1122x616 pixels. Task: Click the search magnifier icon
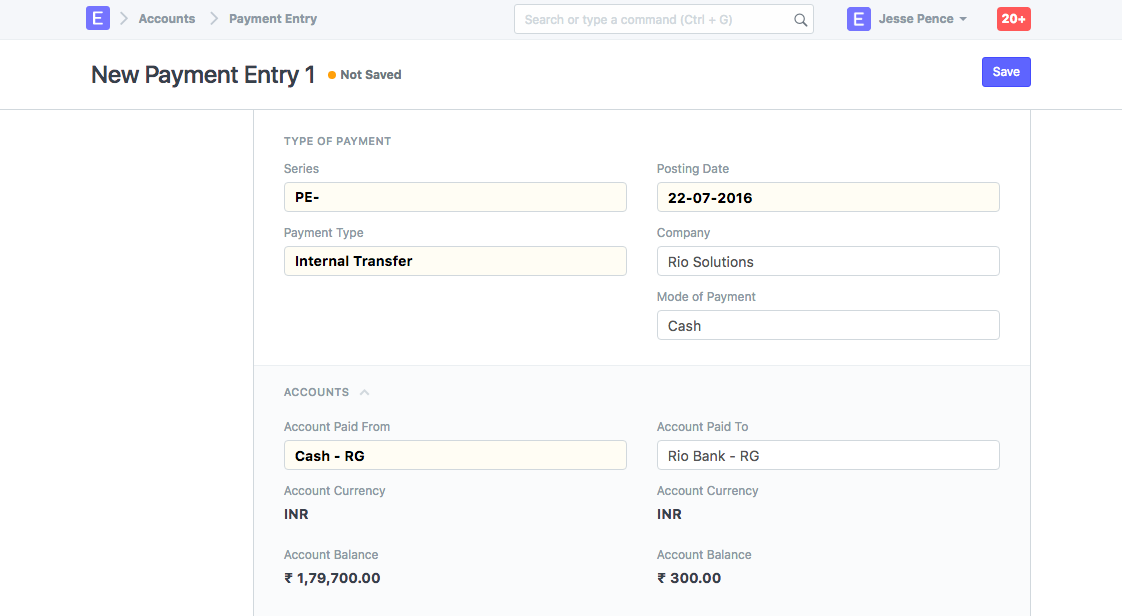[x=800, y=19]
